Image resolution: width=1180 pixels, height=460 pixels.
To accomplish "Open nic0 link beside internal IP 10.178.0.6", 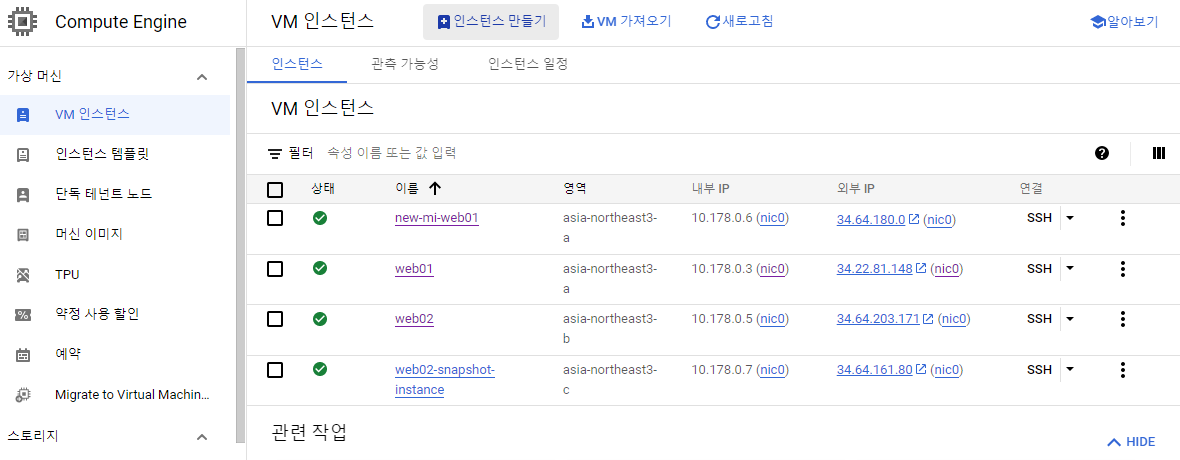I will pyautogui.click(x=772, y=218).
